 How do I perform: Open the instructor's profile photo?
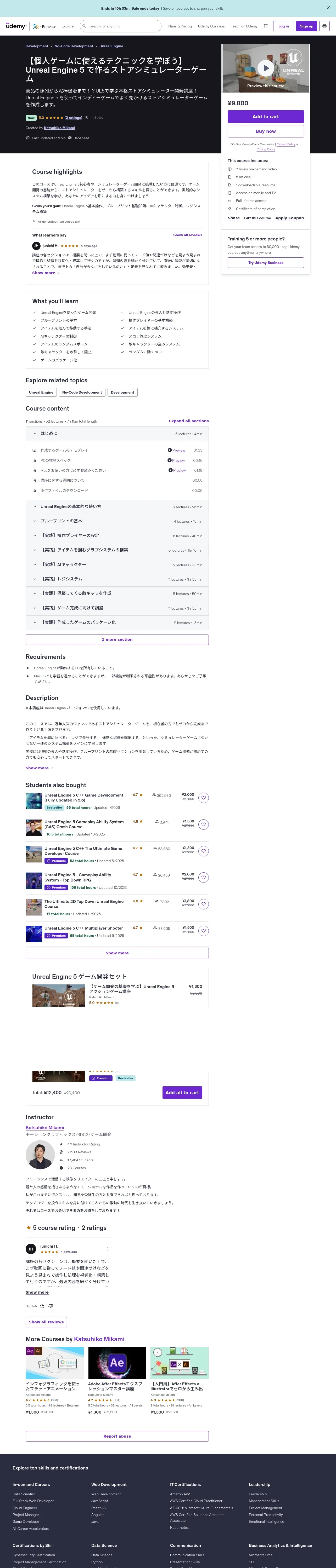click(x=40, y=1155)
